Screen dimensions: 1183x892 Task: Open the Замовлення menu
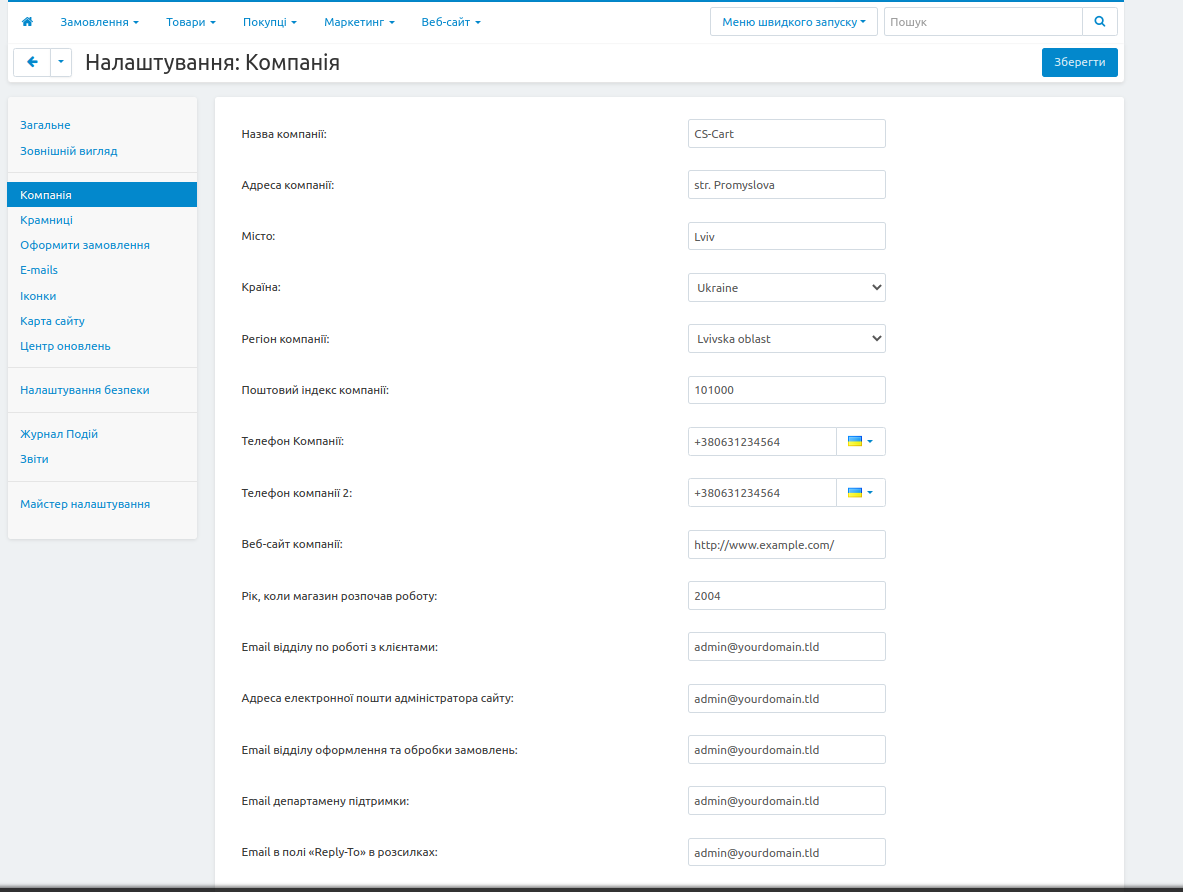pyautogui.click(x=99, y=22)
